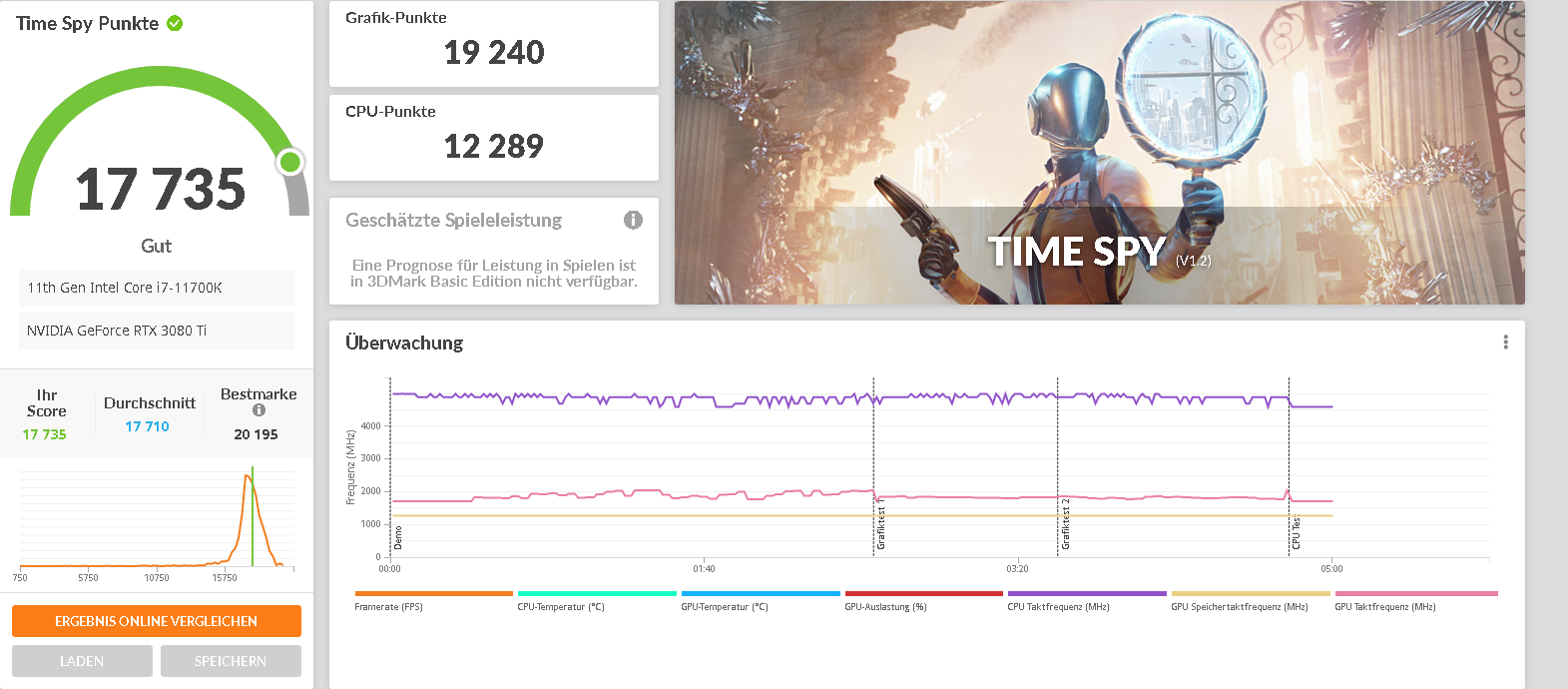Toggle GPU-Temperatur (°C) legend swatch

pos(761,593)
